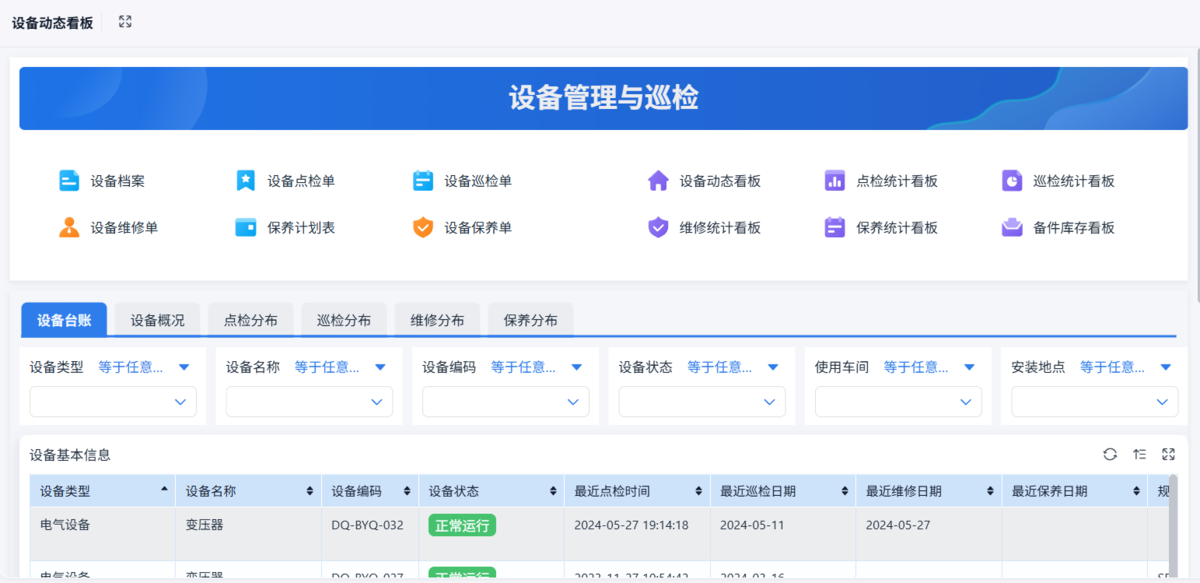This screenshot has width=1200, height=583.
Task: Open the 巡检统计看板 pie icon
Action: click(1012, 181)
